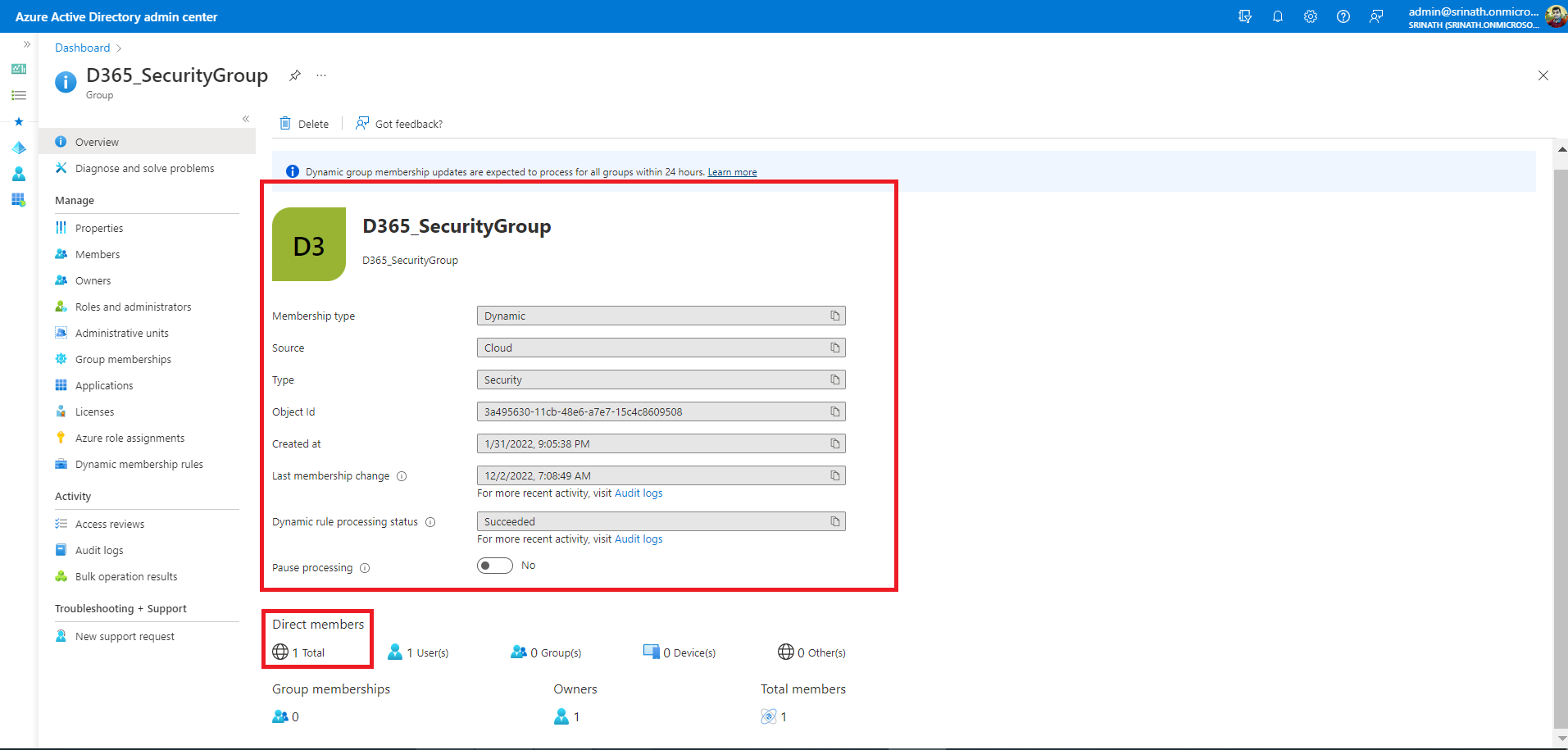Show info for Dynamic rule processing status
Viewport: 1568px width, 750px height.
coord(430,522)
